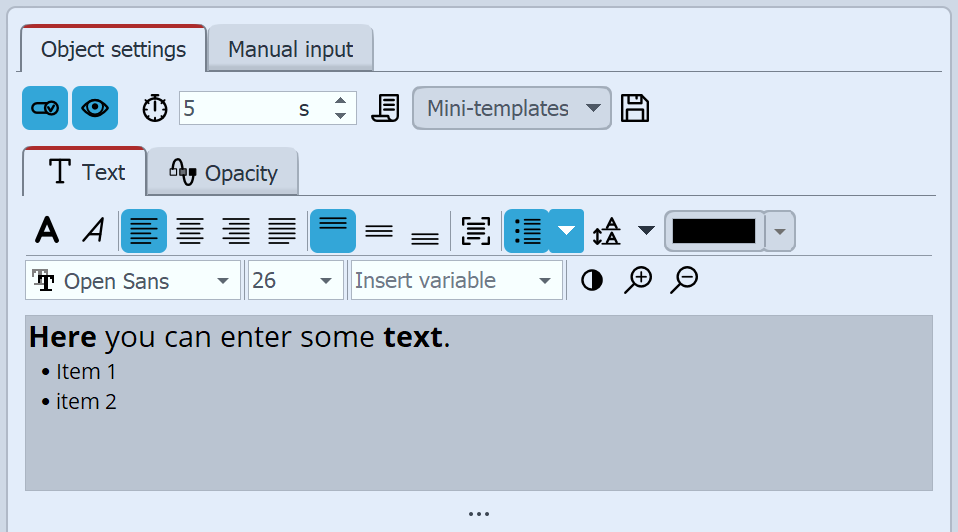
Task: Open the Mini-templates dropdown
Action: (512, 108)
